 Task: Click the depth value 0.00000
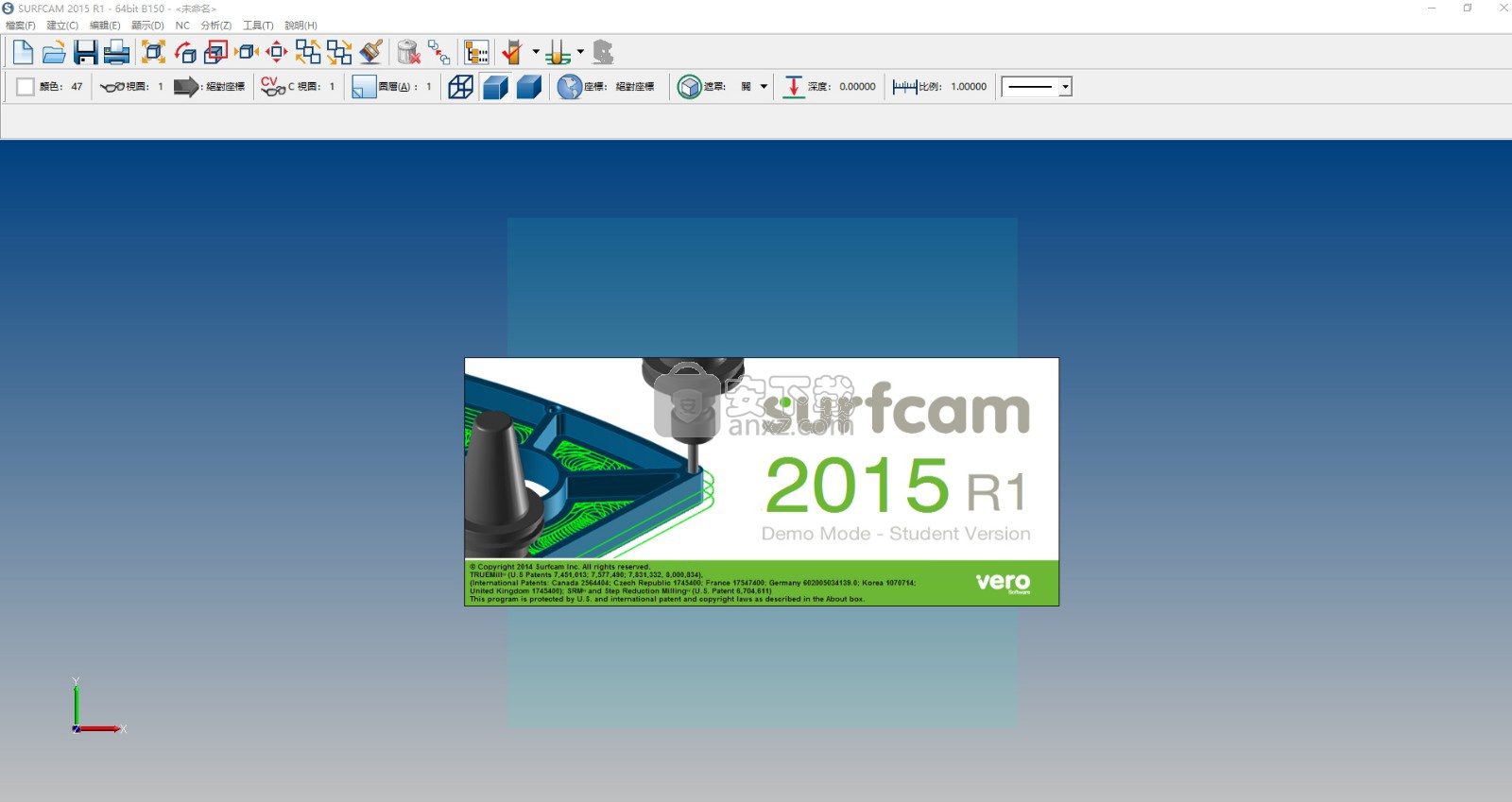tap(857, 87)
